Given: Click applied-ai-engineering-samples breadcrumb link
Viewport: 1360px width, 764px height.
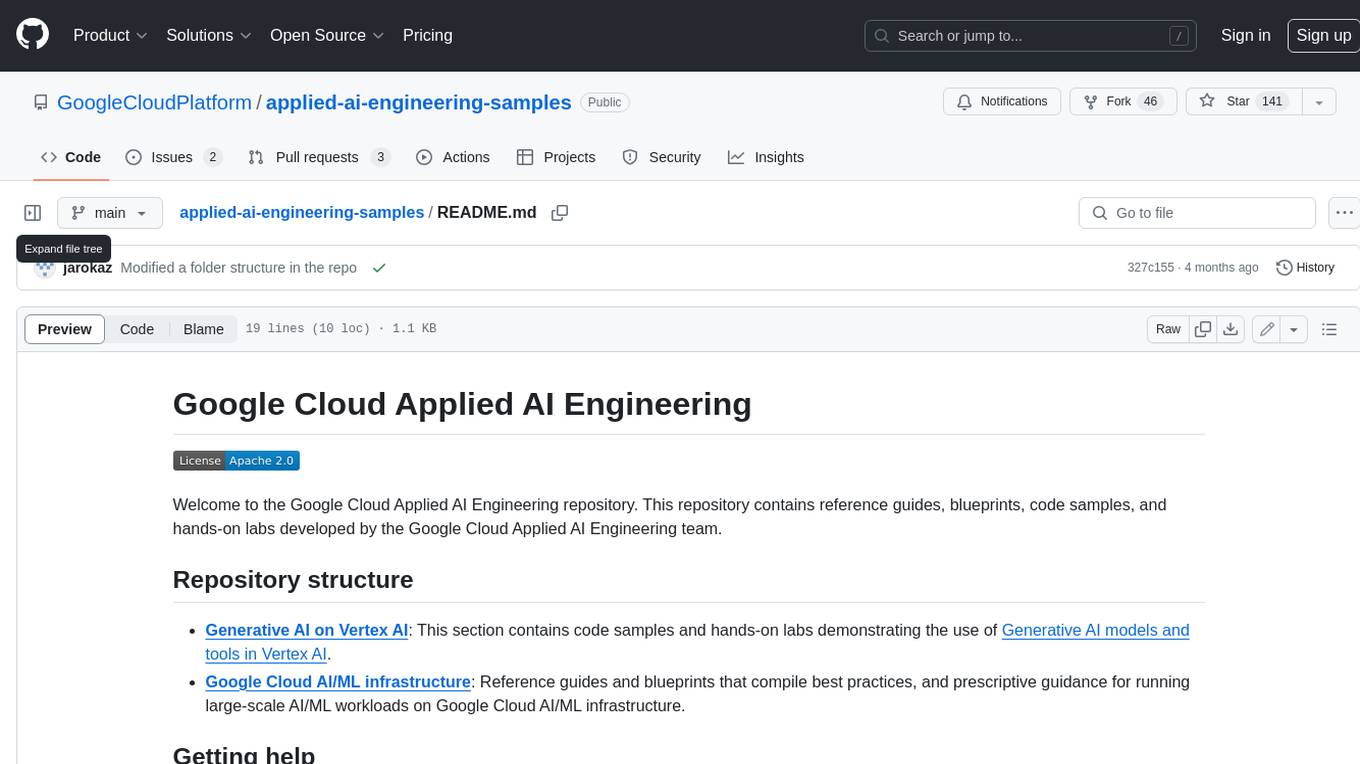Looking at the screenshot, I should pos(302,212).
